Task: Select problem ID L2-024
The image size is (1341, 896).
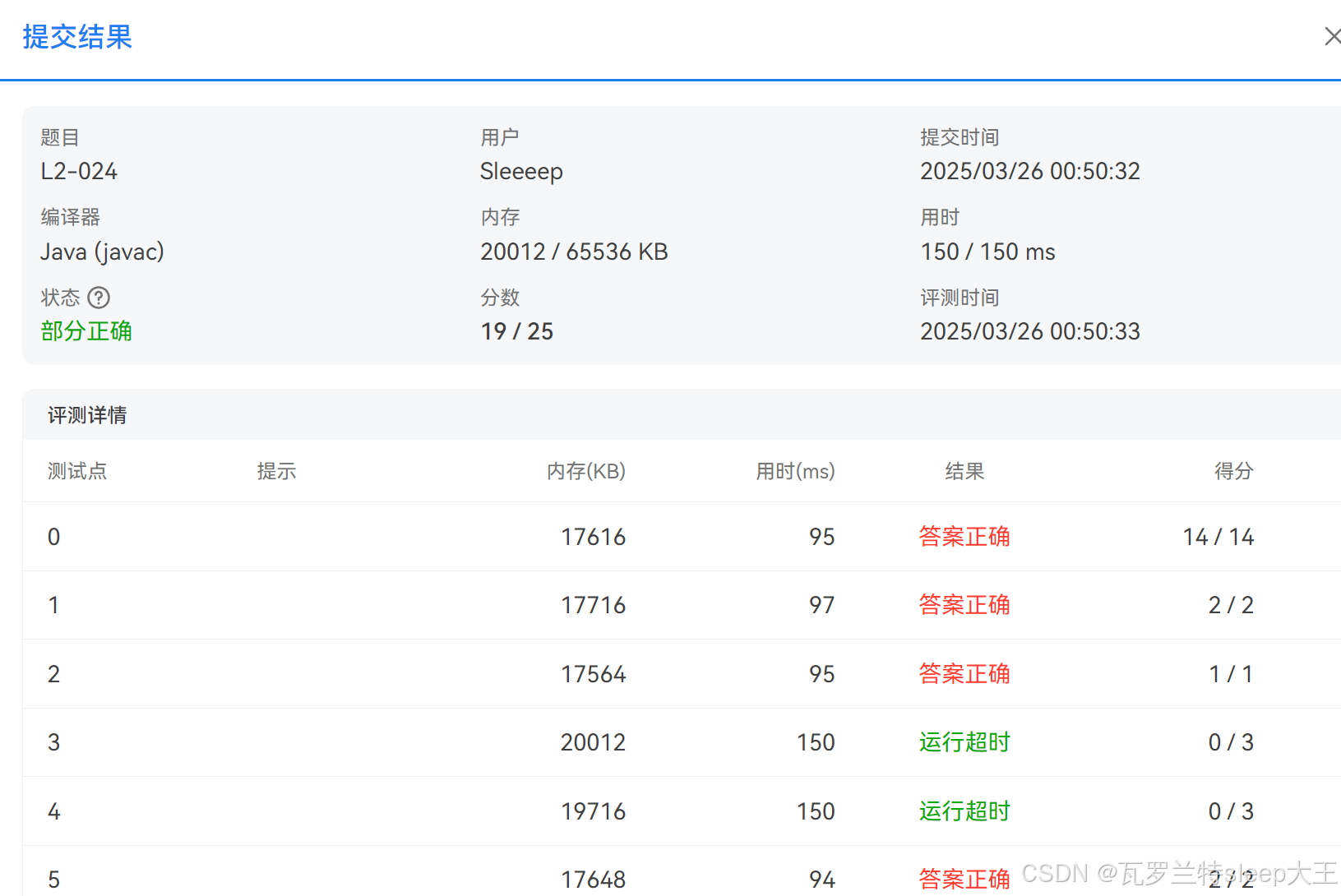Action: coord(79,171)
